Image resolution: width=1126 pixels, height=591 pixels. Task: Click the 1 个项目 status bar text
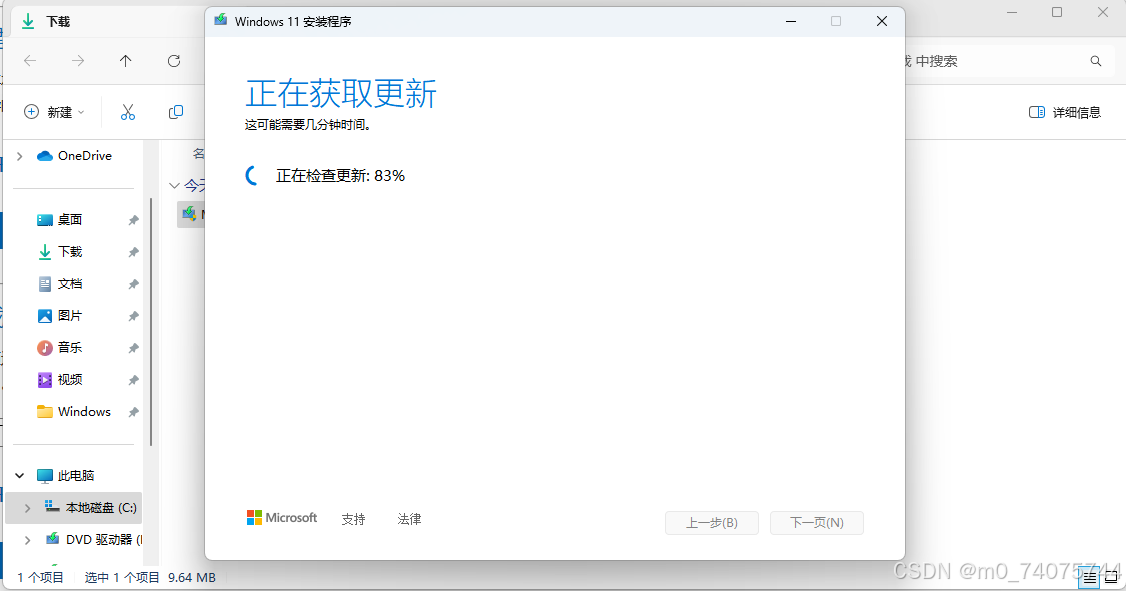pyautogui.click(x=40, y=577)
